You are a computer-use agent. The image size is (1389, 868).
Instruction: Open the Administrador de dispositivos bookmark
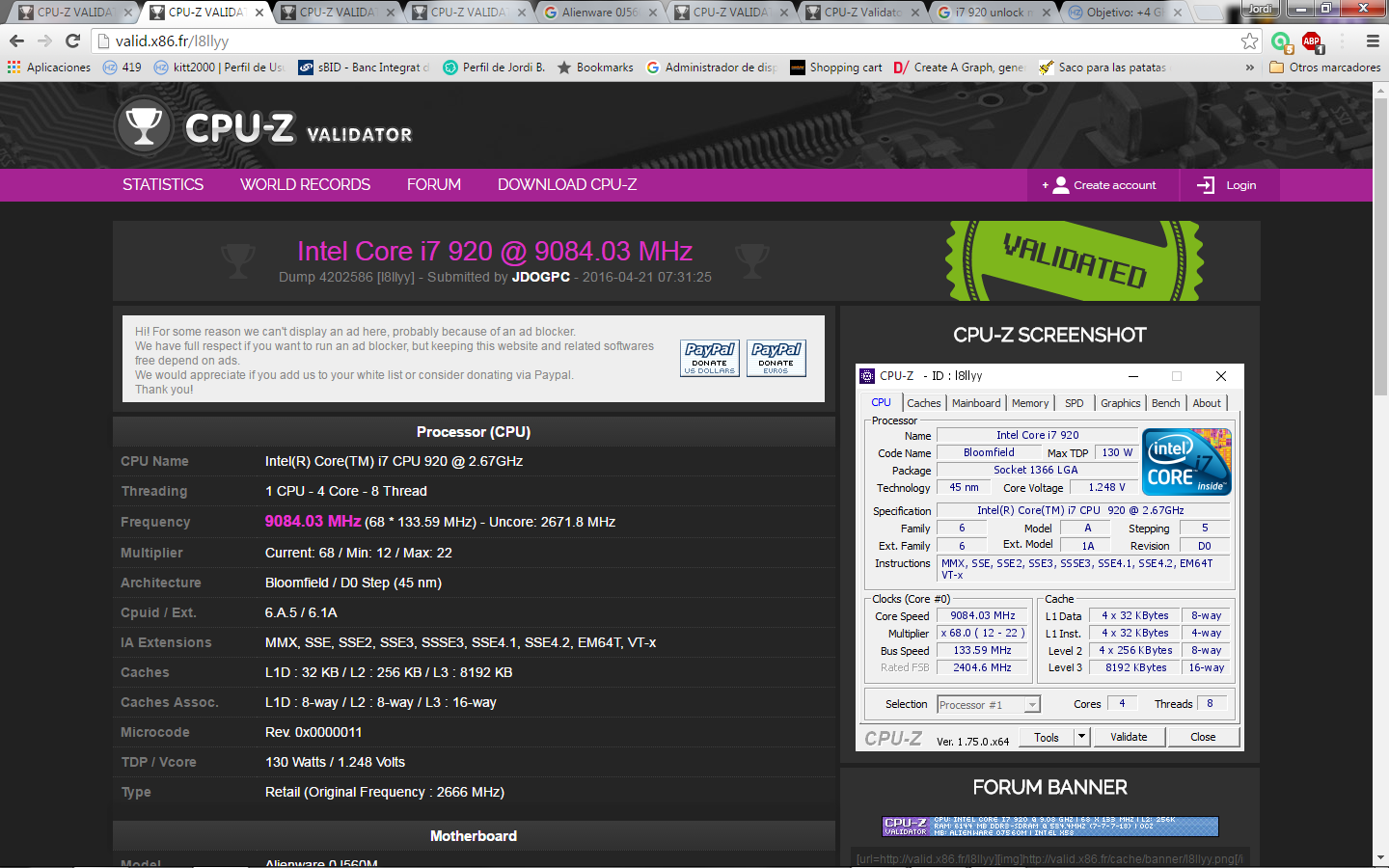coord(712,68)
